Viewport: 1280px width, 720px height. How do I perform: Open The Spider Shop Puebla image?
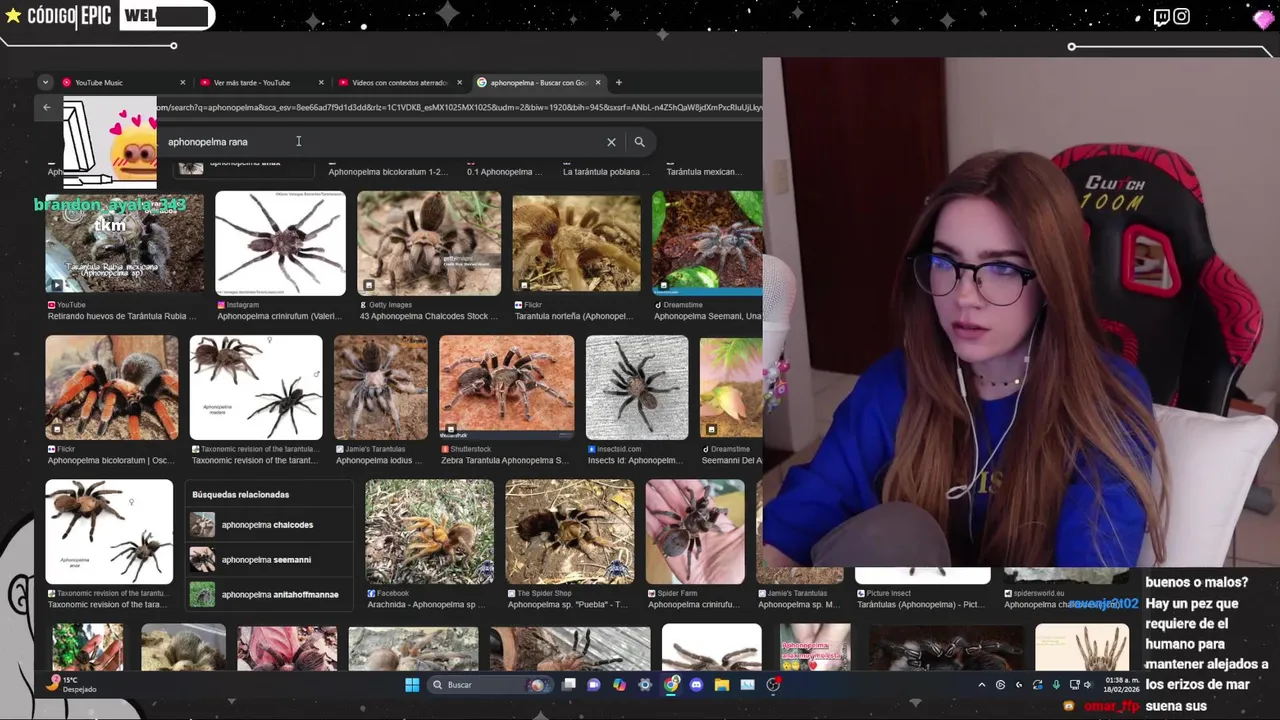(x=569, y=532)
